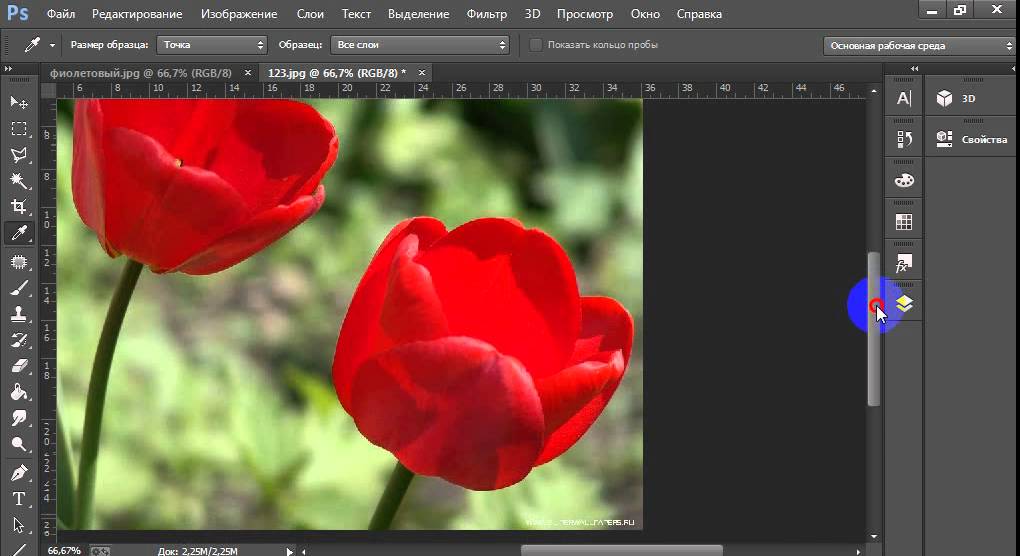Open the Изображение menu
This screenshot has height=556, width=1020.
(x=239, y=14)
